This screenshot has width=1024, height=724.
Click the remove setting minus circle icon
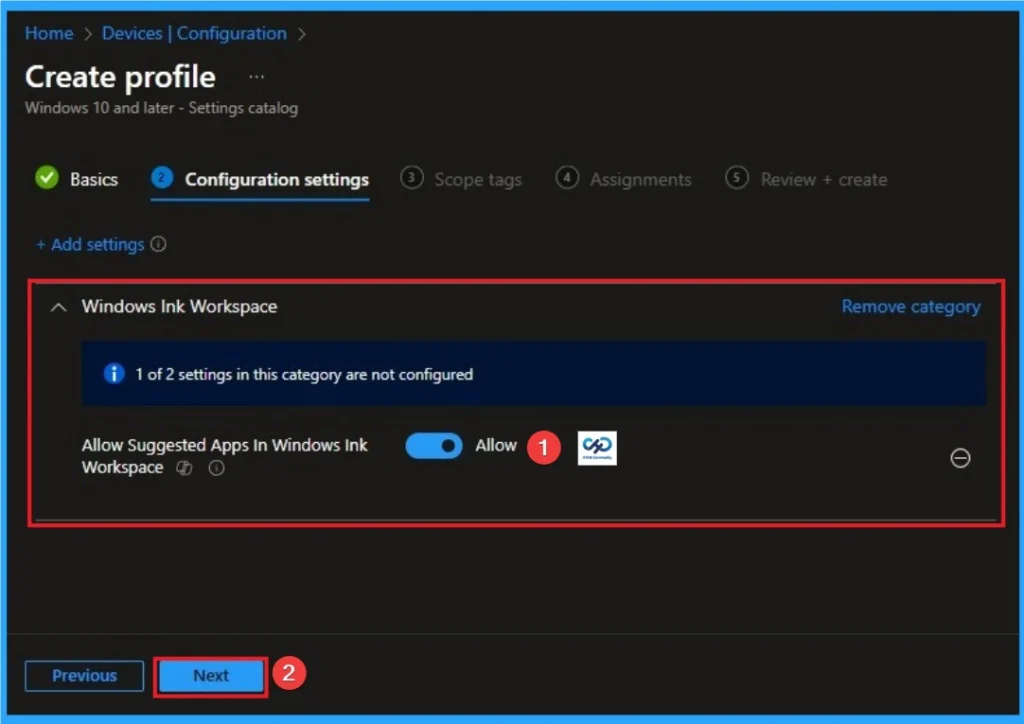point(960,458)
